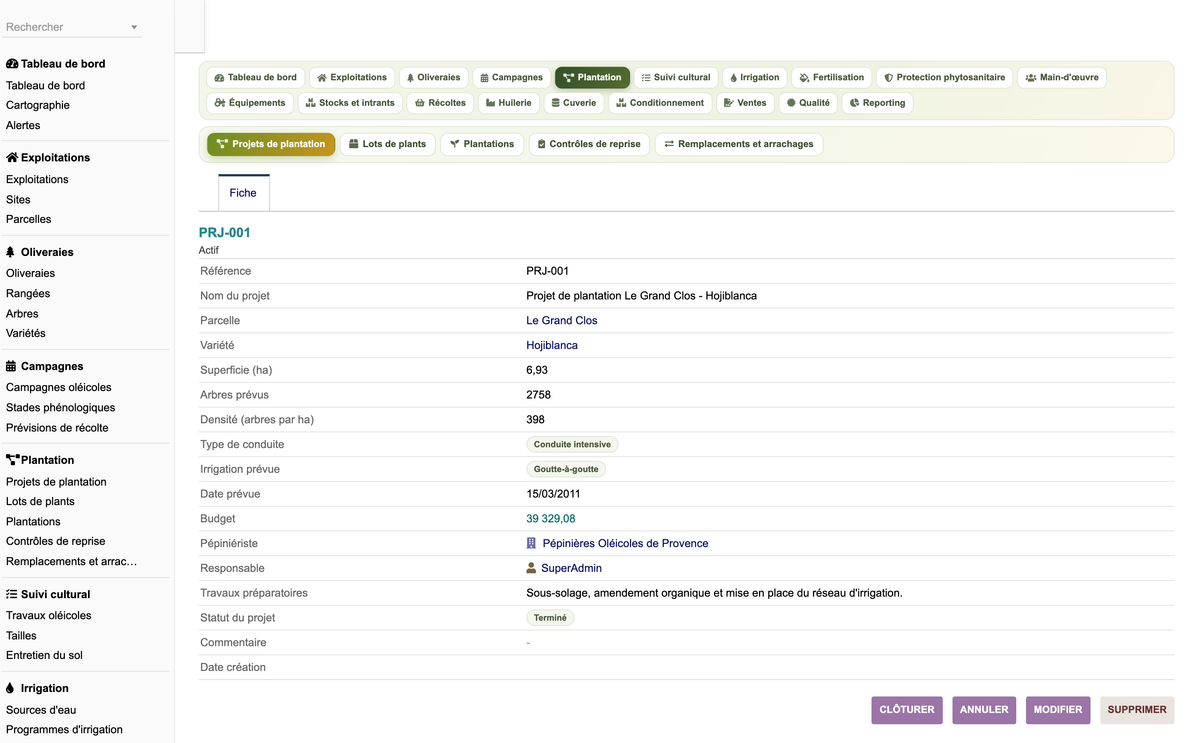Click the basket icon on Récoltes tab

[x=420, y=103]
